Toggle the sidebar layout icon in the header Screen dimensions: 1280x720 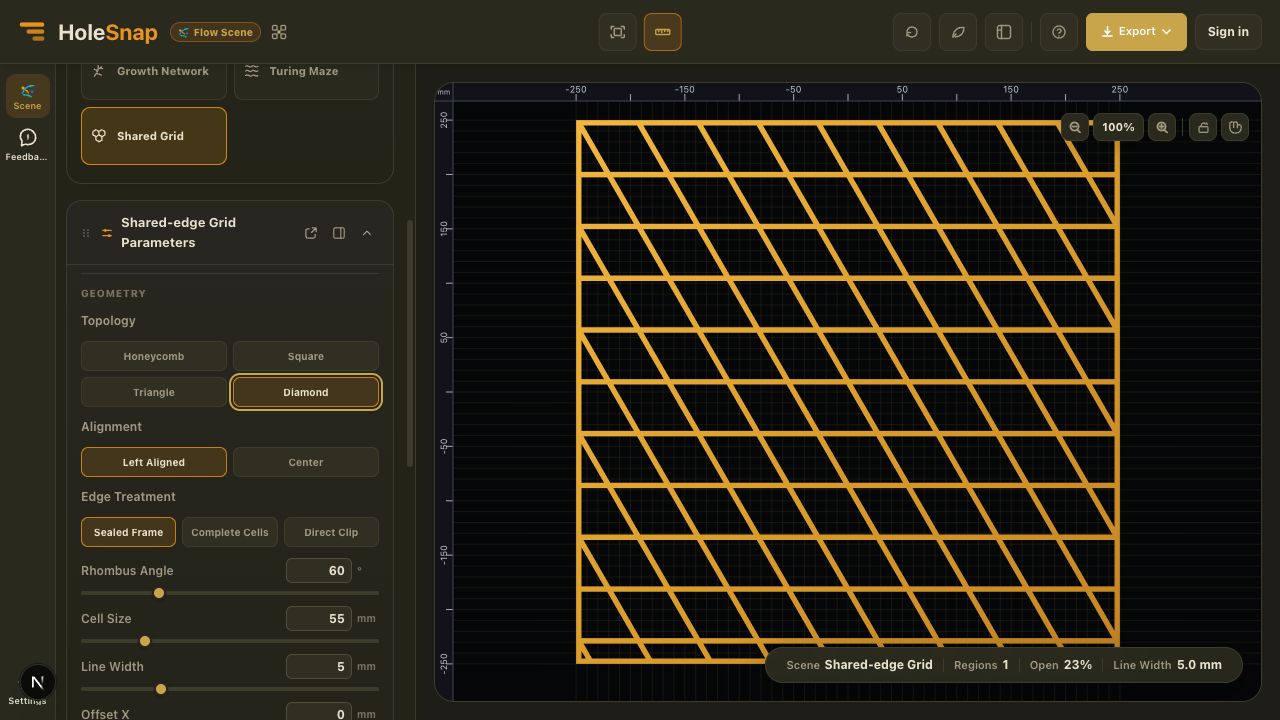tap(1004, 32)
